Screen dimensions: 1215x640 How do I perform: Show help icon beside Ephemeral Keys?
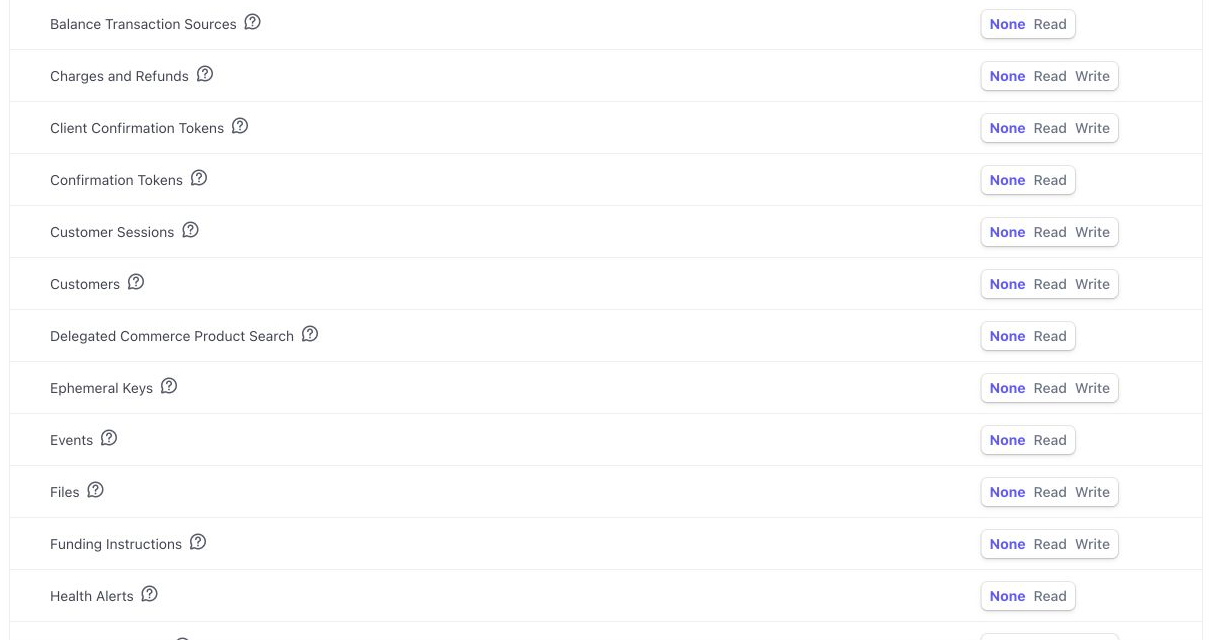click(169, 386)
